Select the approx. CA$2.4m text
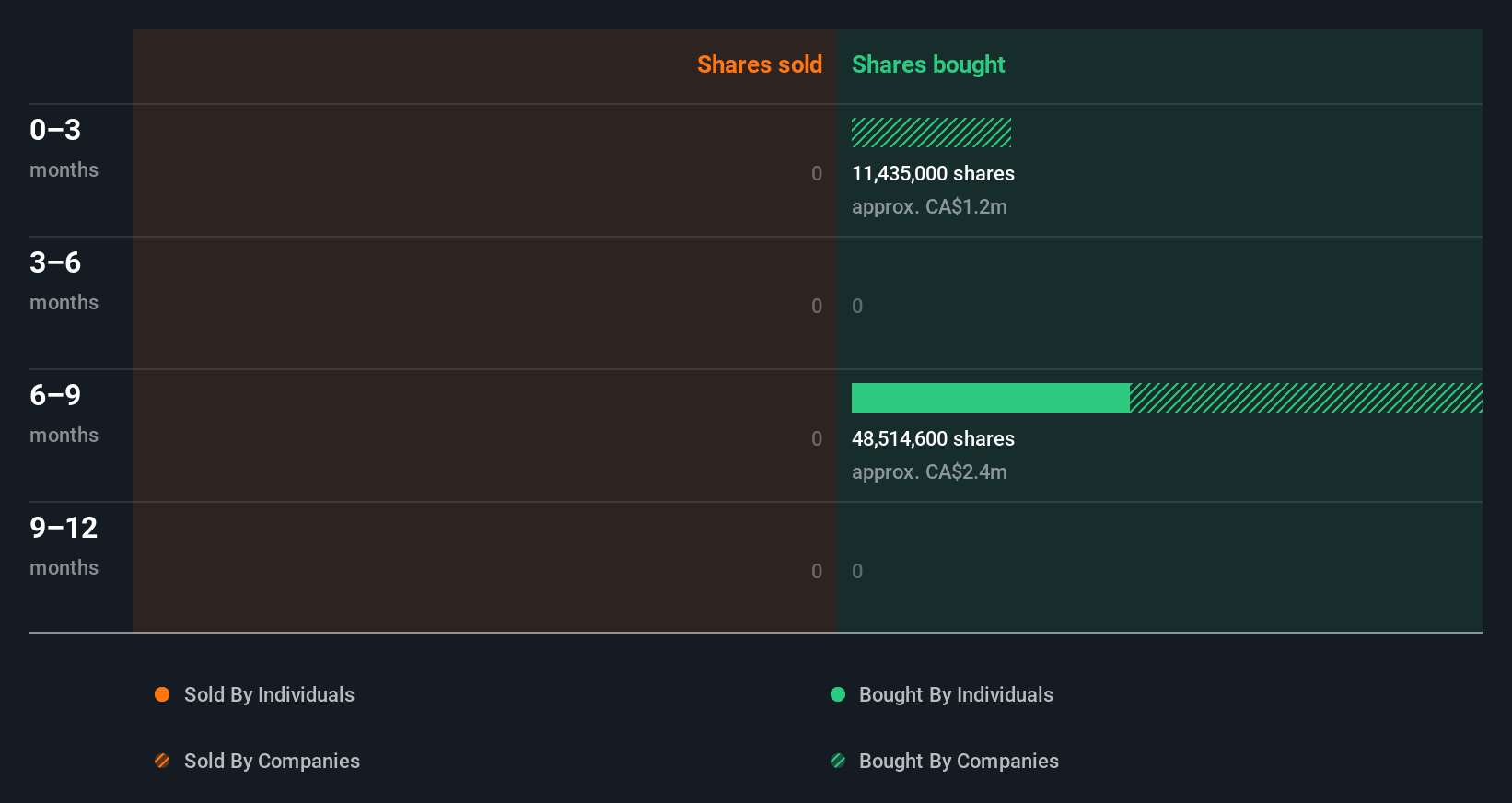The height and width of the screenshot is (803, 1512). click(x=929, y=472)
